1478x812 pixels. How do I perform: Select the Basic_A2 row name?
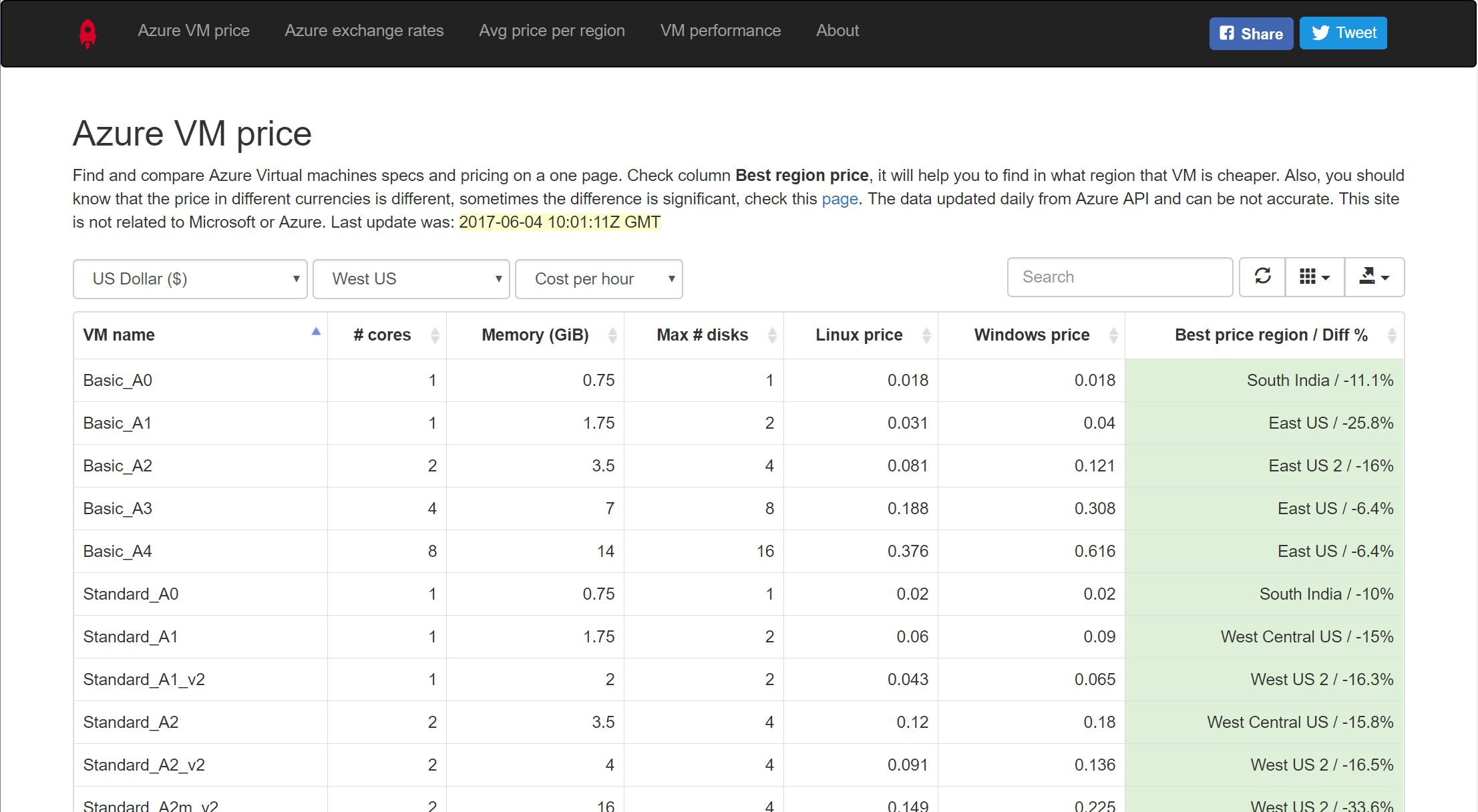point(118,466)
